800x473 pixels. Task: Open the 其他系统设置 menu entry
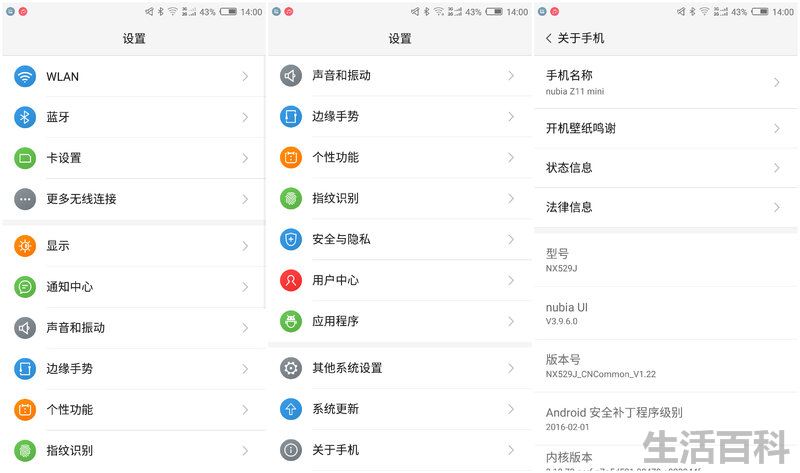click(x=400, y=368)
